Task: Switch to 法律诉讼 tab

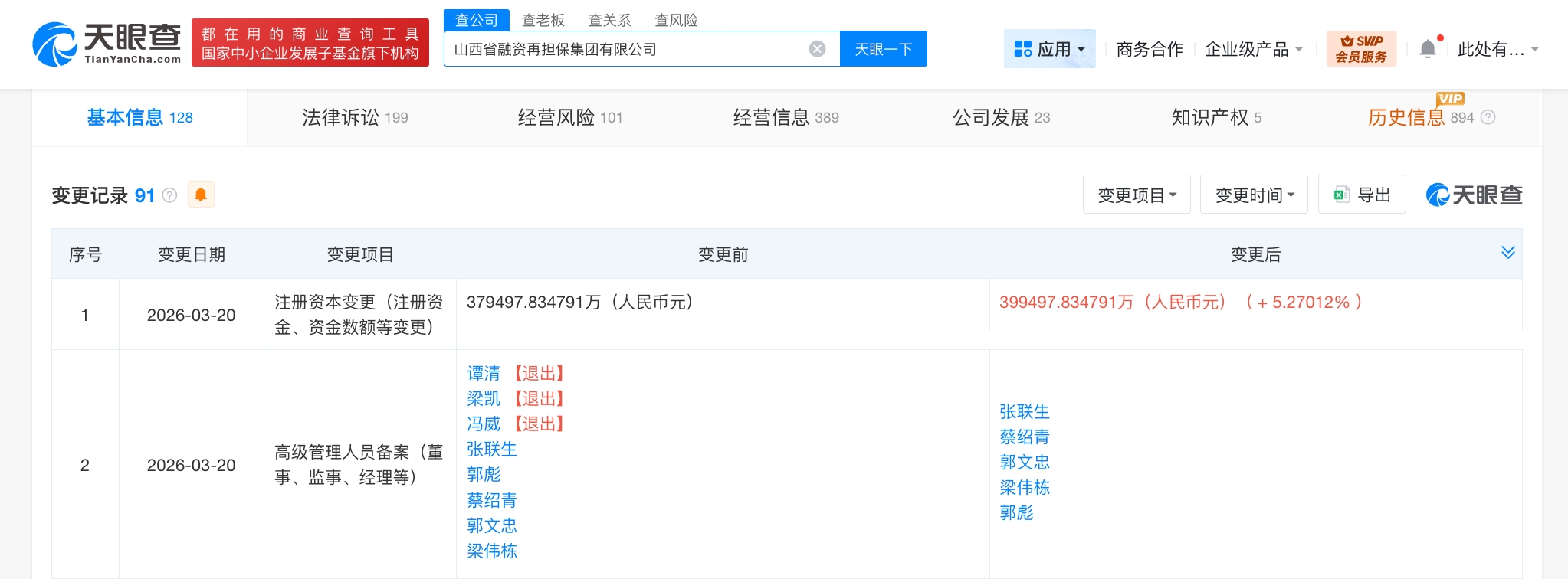Action: (x=355, y=117)
